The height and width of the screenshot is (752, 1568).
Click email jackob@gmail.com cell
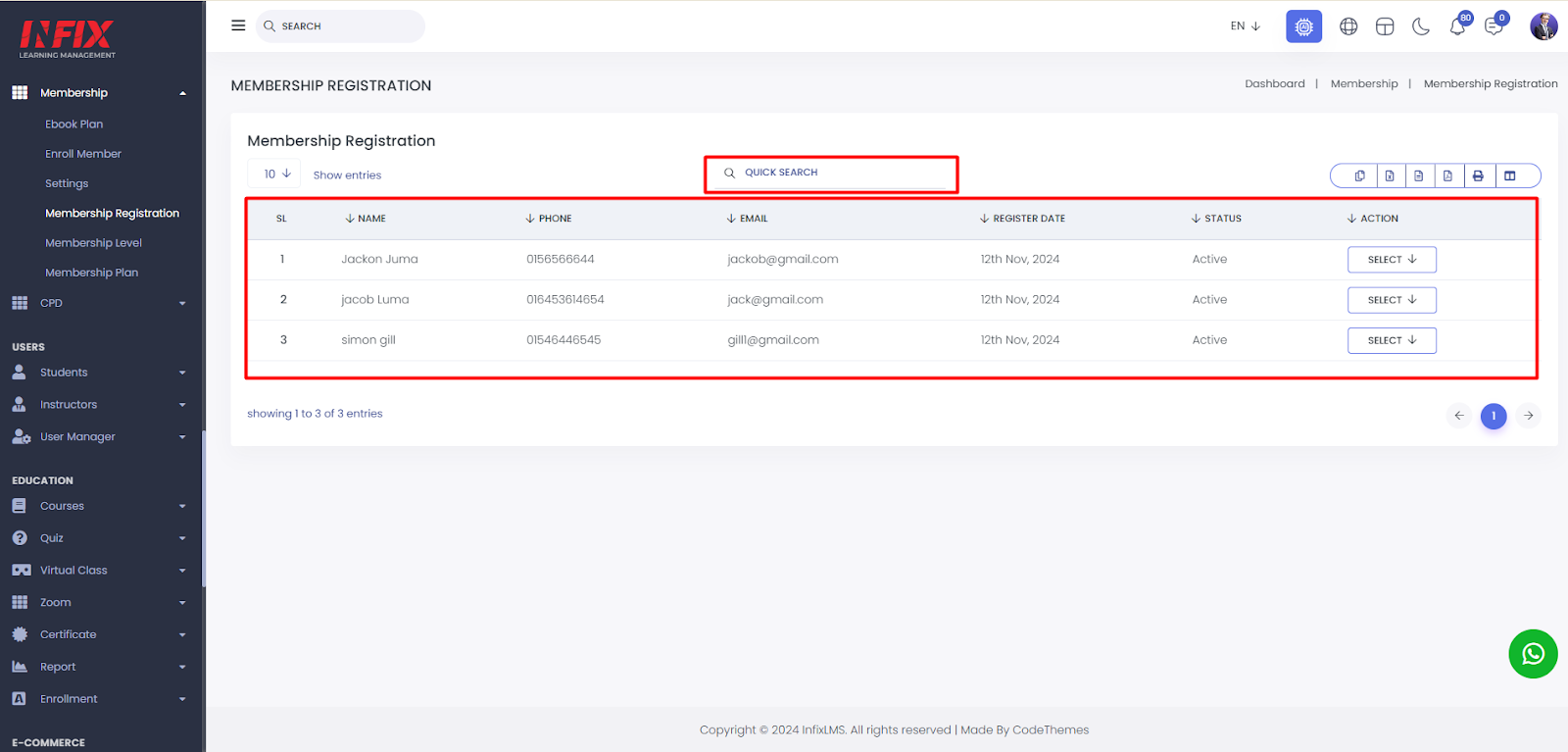click(x=783, y=260)
